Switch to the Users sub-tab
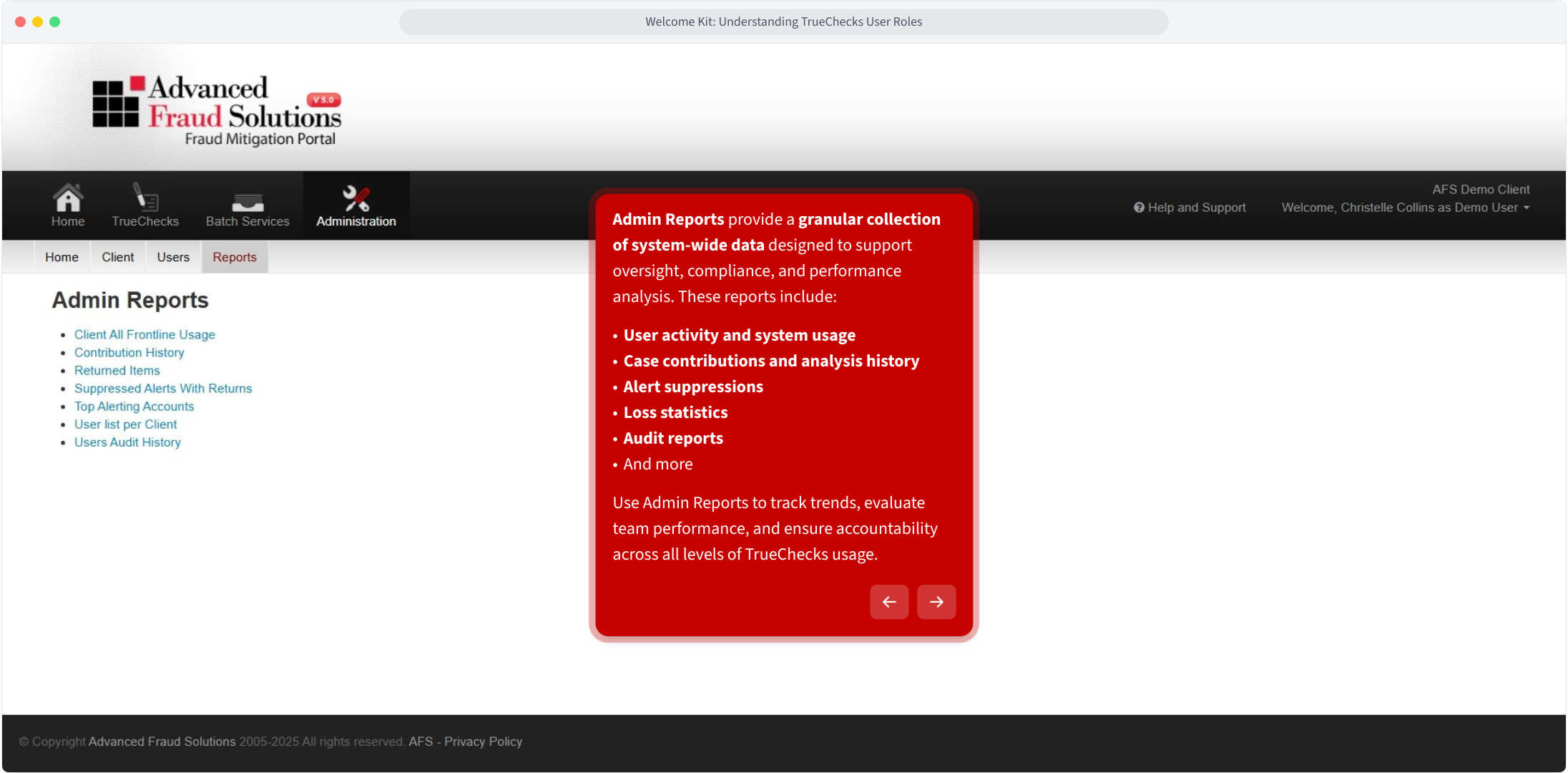 173,257
